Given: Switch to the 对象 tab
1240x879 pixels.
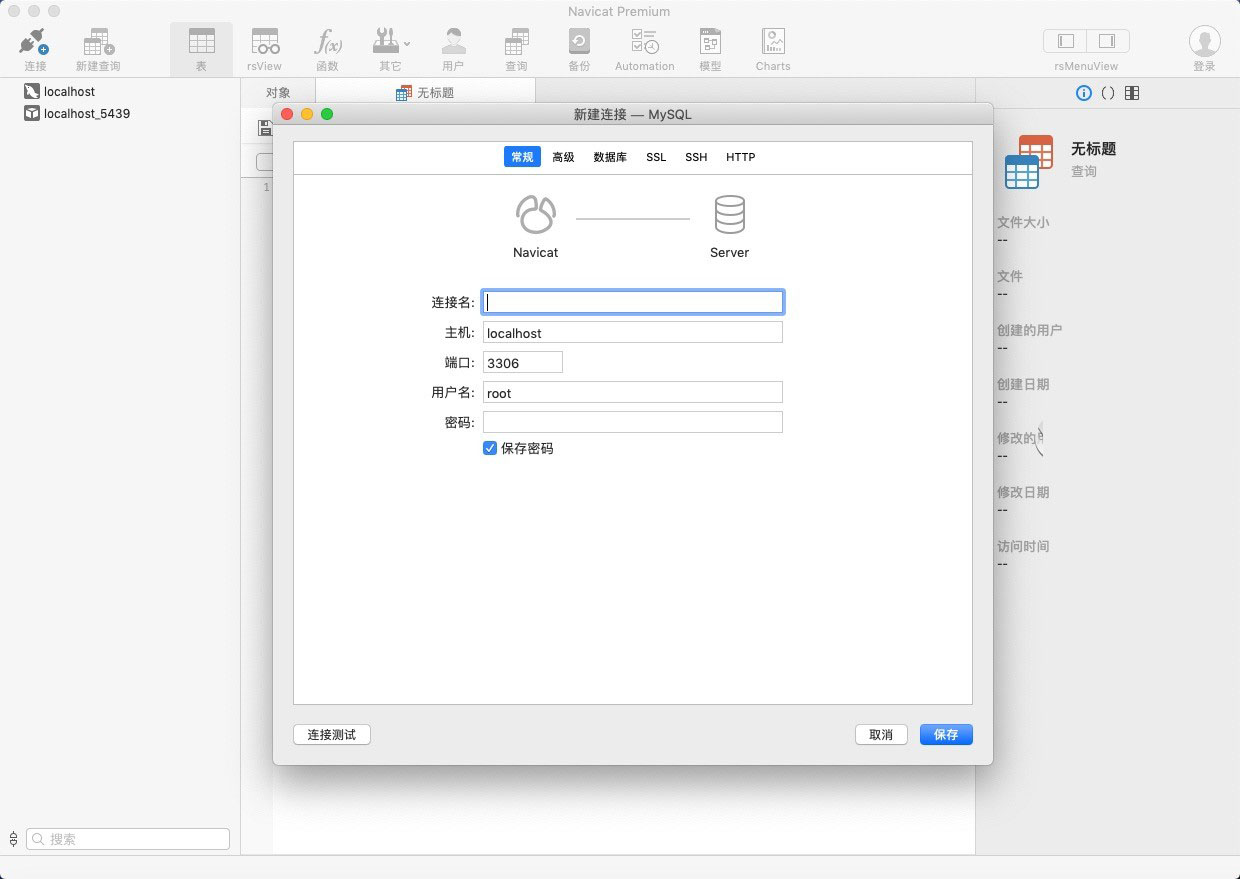Looking at the screenshot, I should pos(278,92).
